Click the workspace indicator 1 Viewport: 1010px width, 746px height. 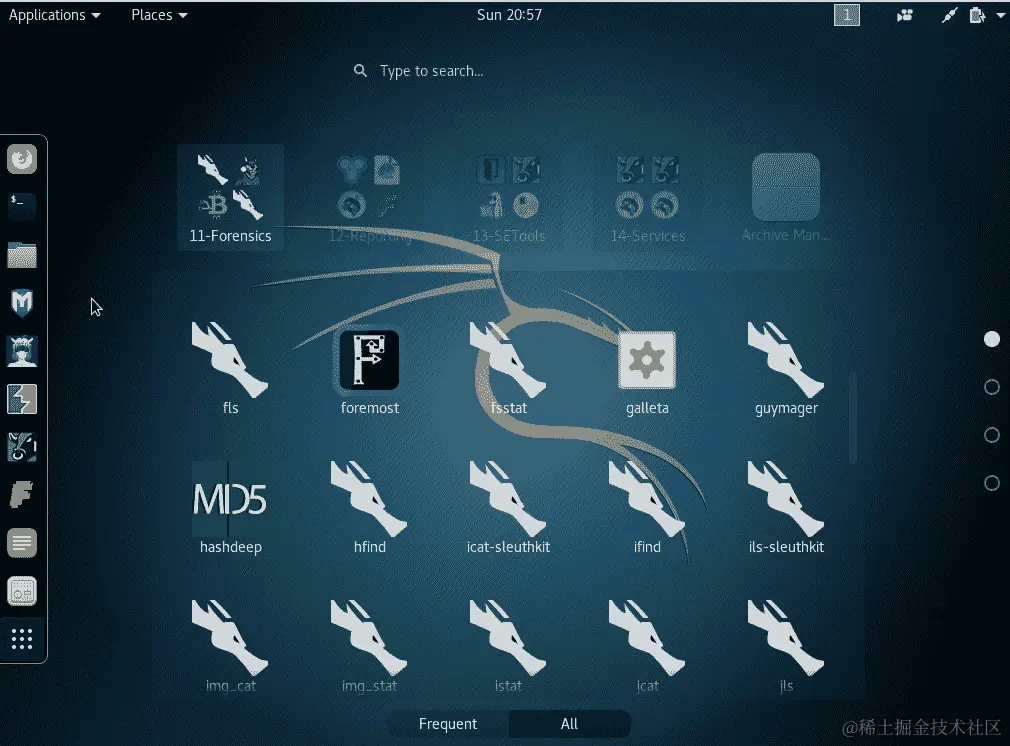tap(846, 15)
